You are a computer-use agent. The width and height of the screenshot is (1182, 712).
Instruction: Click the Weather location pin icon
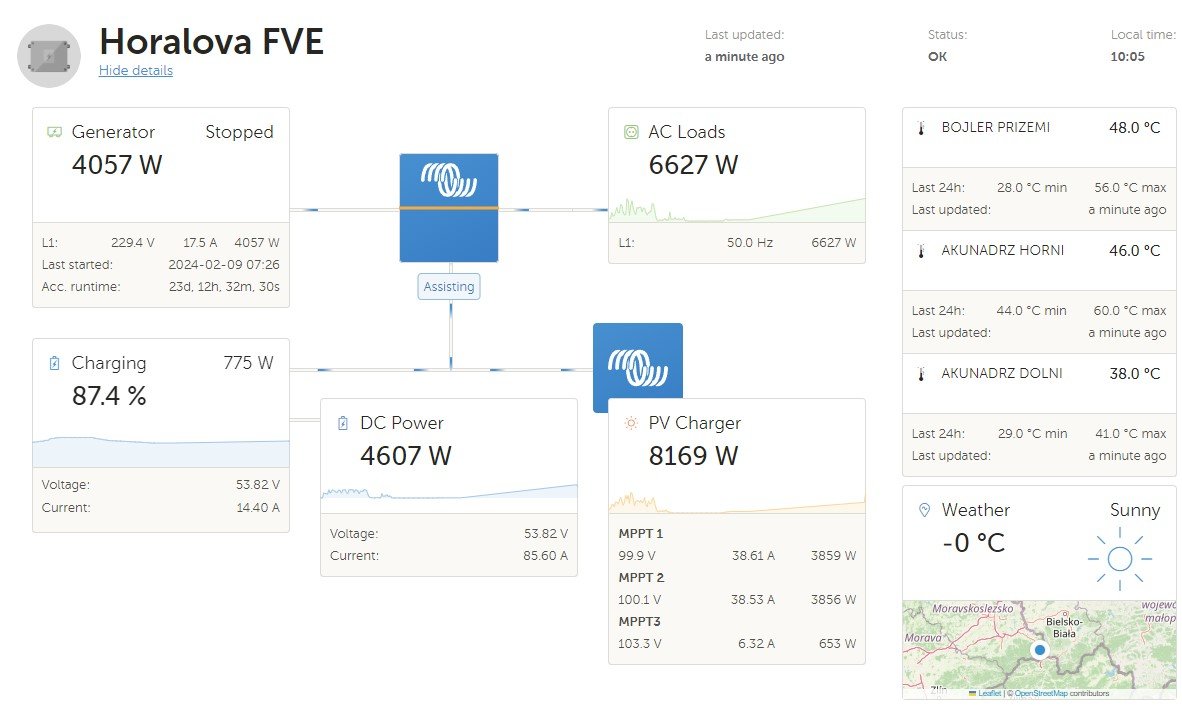point(924,510)
